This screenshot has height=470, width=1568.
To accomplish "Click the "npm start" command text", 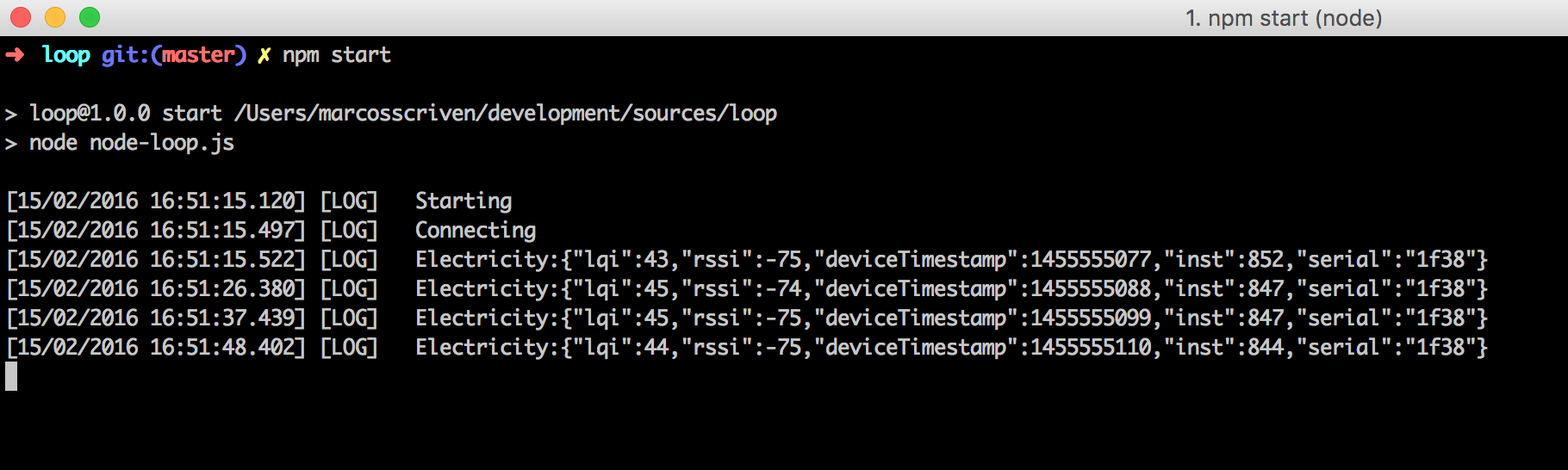I will click(337, 55).
